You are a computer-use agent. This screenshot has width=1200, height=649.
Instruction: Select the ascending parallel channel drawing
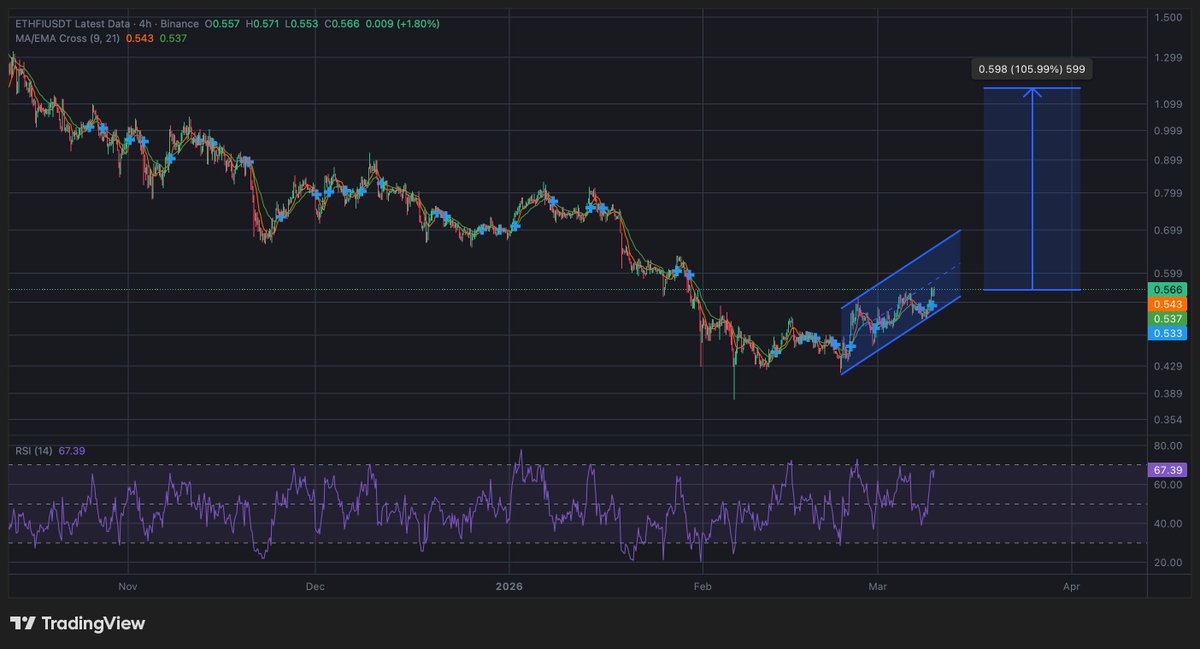(900, 303)
